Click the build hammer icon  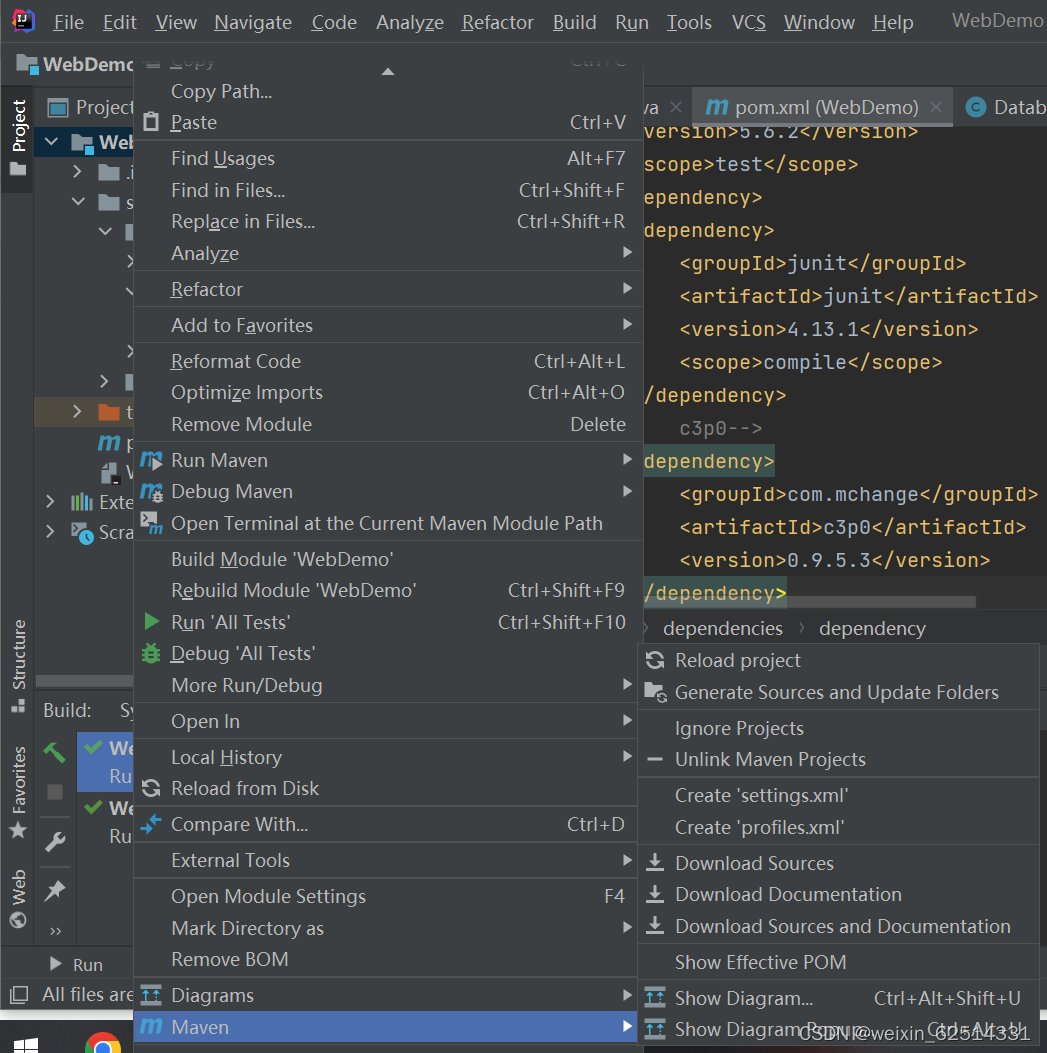[x=54, y=752]
